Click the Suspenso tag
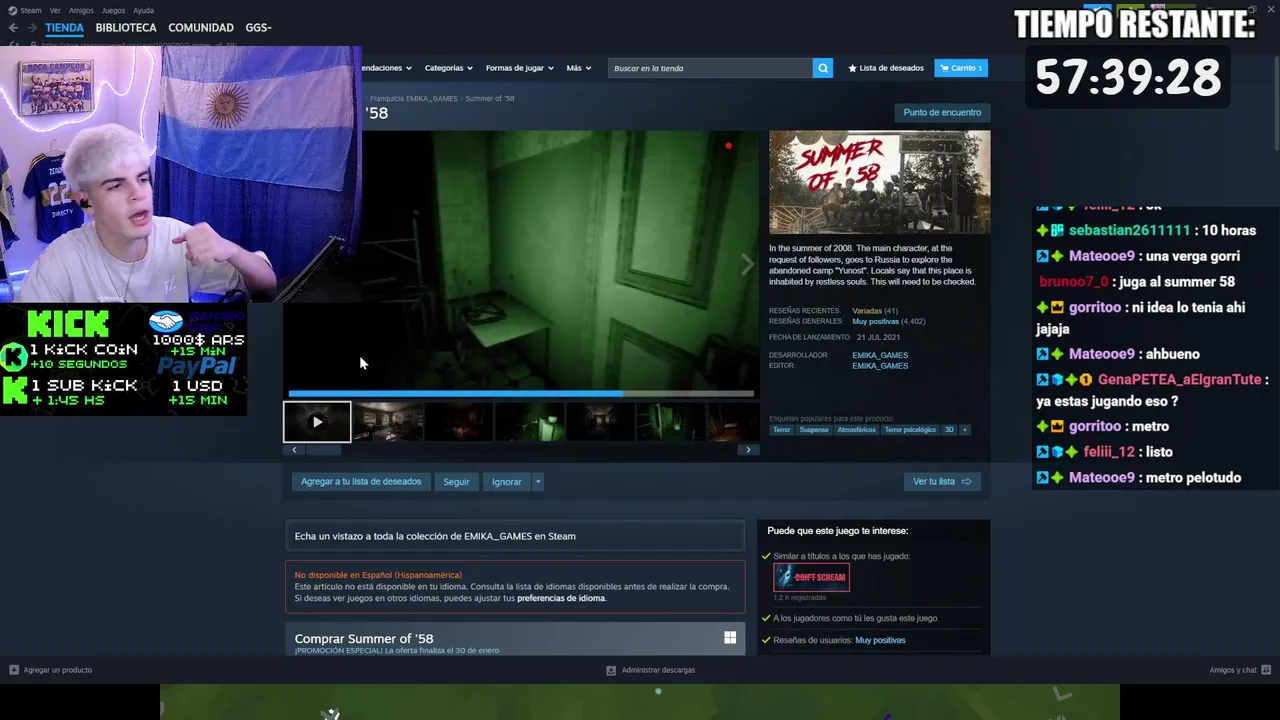Screen dimensions: 1280x720 (x=814, y=430)
